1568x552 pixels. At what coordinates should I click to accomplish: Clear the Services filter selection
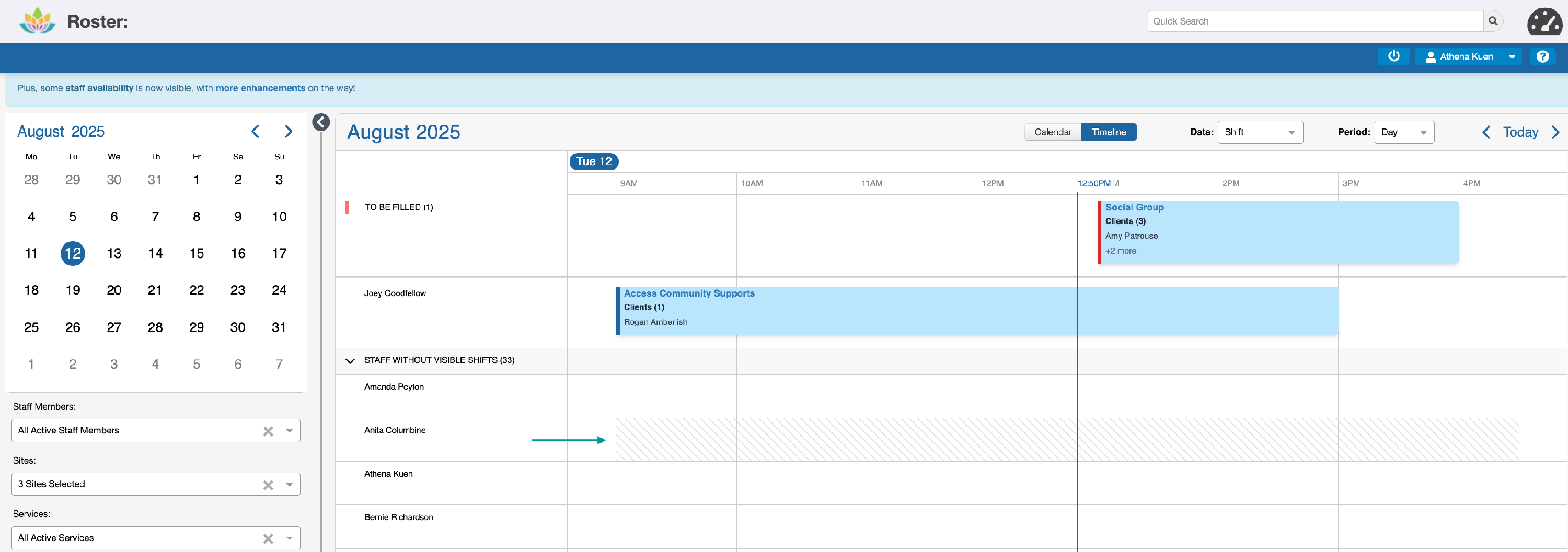tap(268, 538)
